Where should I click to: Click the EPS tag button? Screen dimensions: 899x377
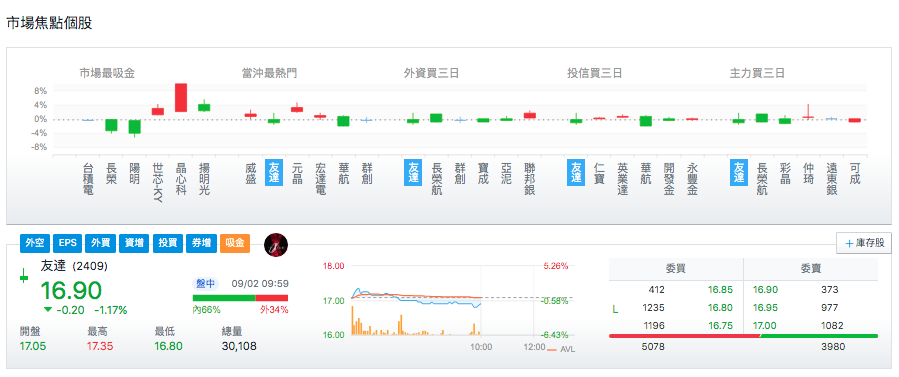(68, 244)
